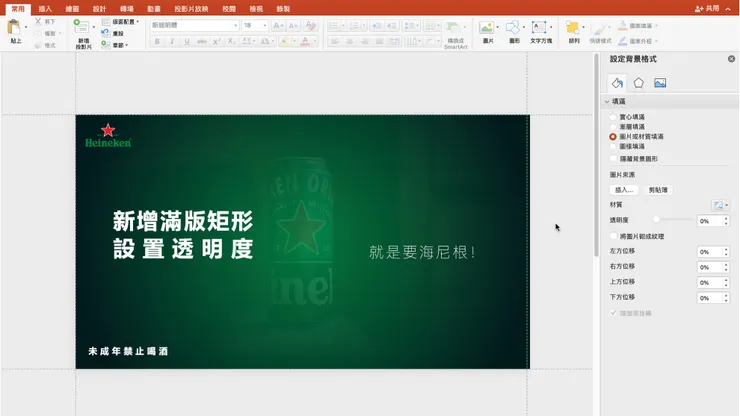Click the Arrange (排列) icon
Image resolution: width=740 pixels, height=416 pixels.
[x=572, y=28]
